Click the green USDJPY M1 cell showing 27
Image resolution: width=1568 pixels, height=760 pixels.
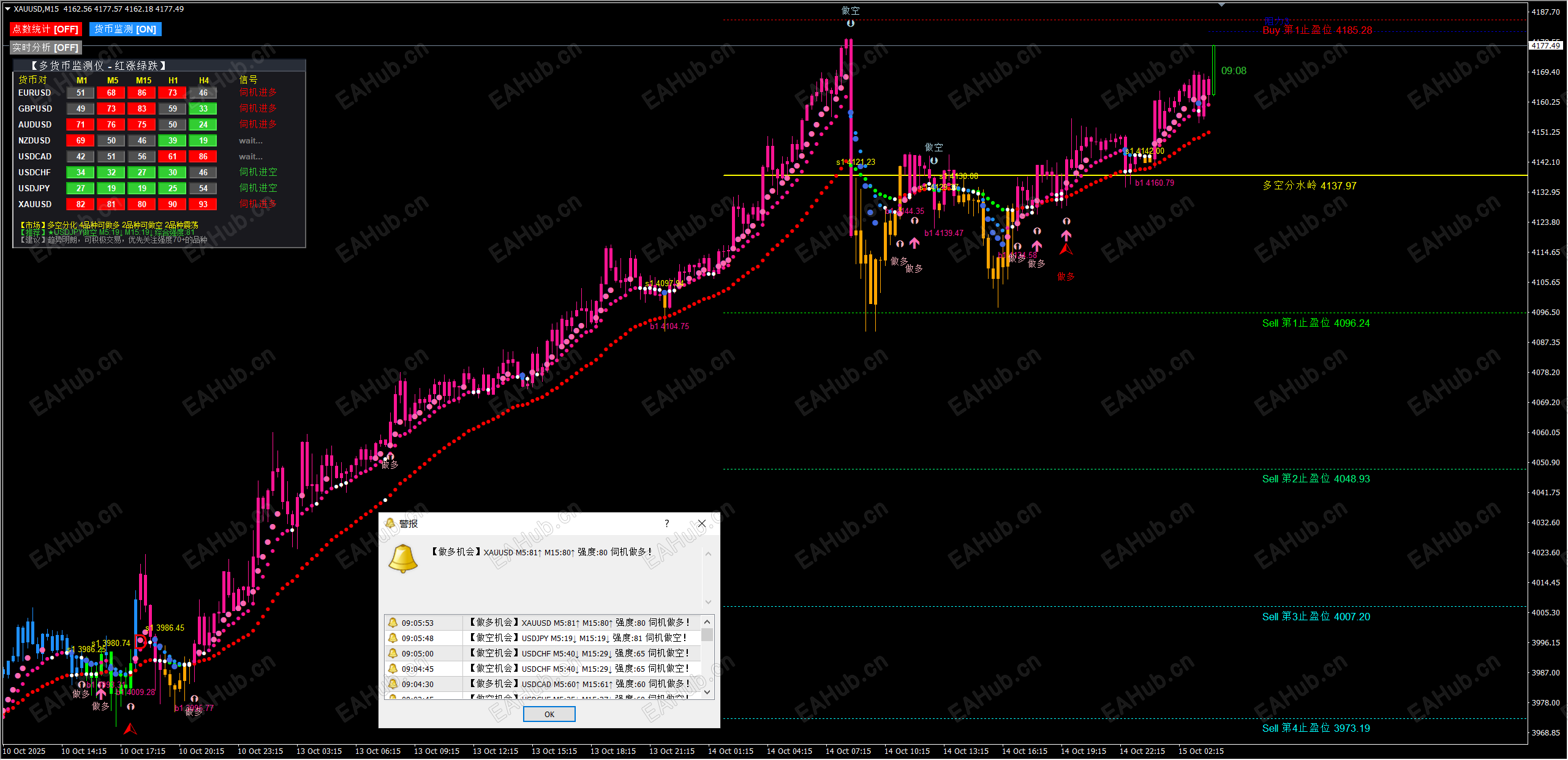(x=81, y=189)
